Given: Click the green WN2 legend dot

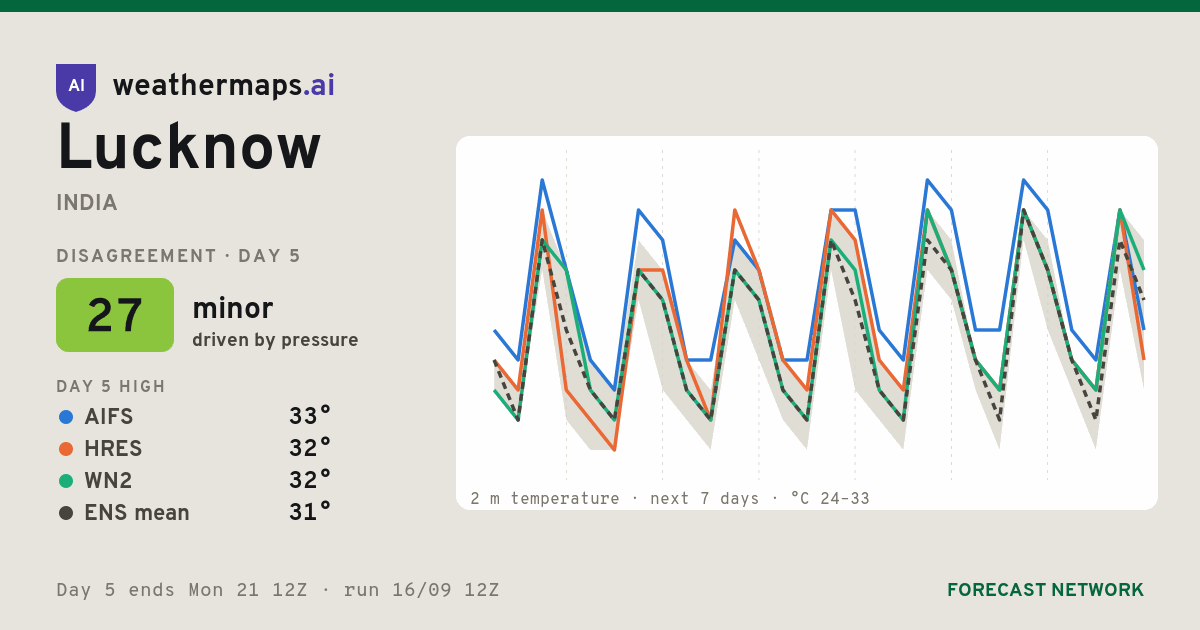Looking at the screenshot, I should (66, 480).
